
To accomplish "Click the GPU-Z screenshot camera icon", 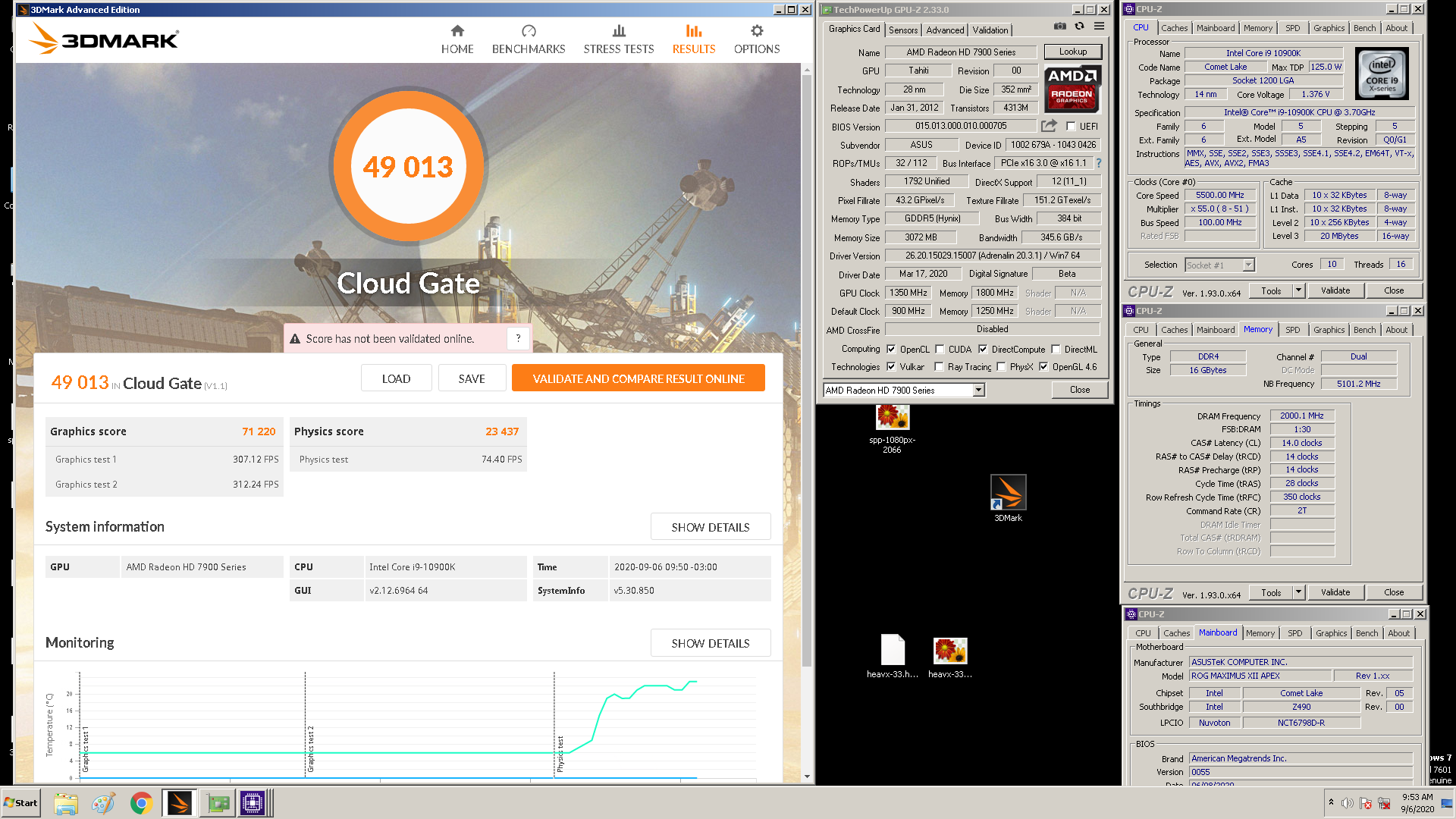I will pos(1059,26).
